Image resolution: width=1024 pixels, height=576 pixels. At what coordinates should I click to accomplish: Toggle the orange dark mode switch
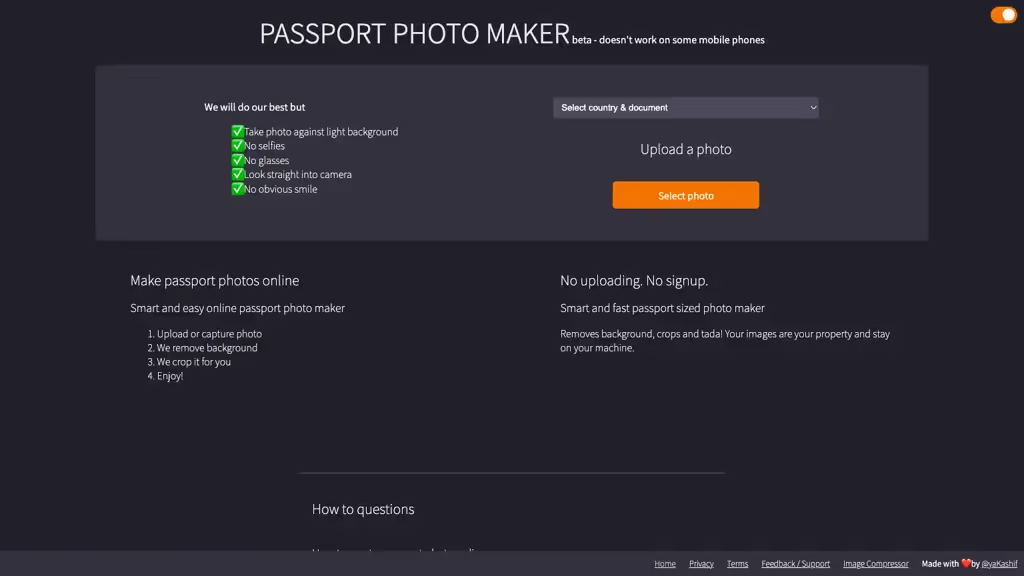[1003, 14]
